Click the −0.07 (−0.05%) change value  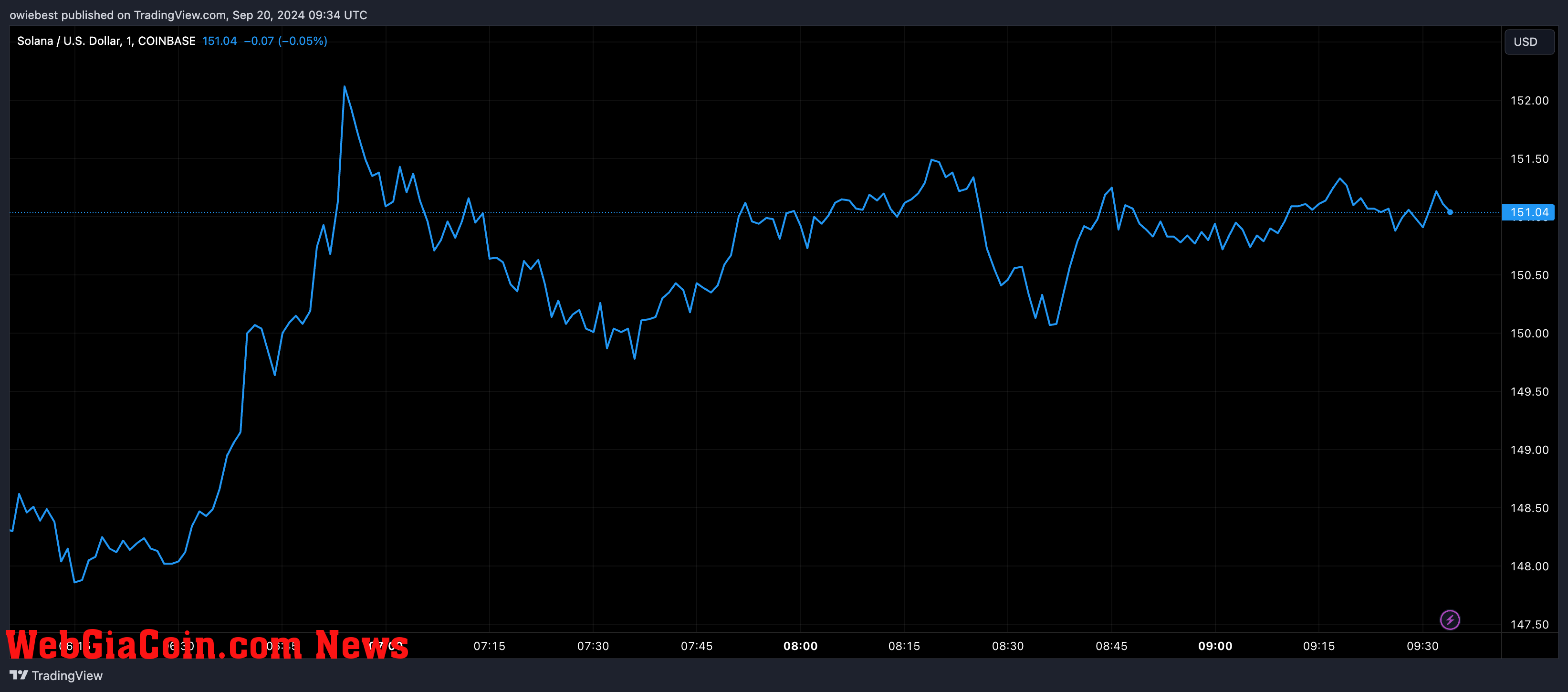pyautogui.click(x=285, y=41)
